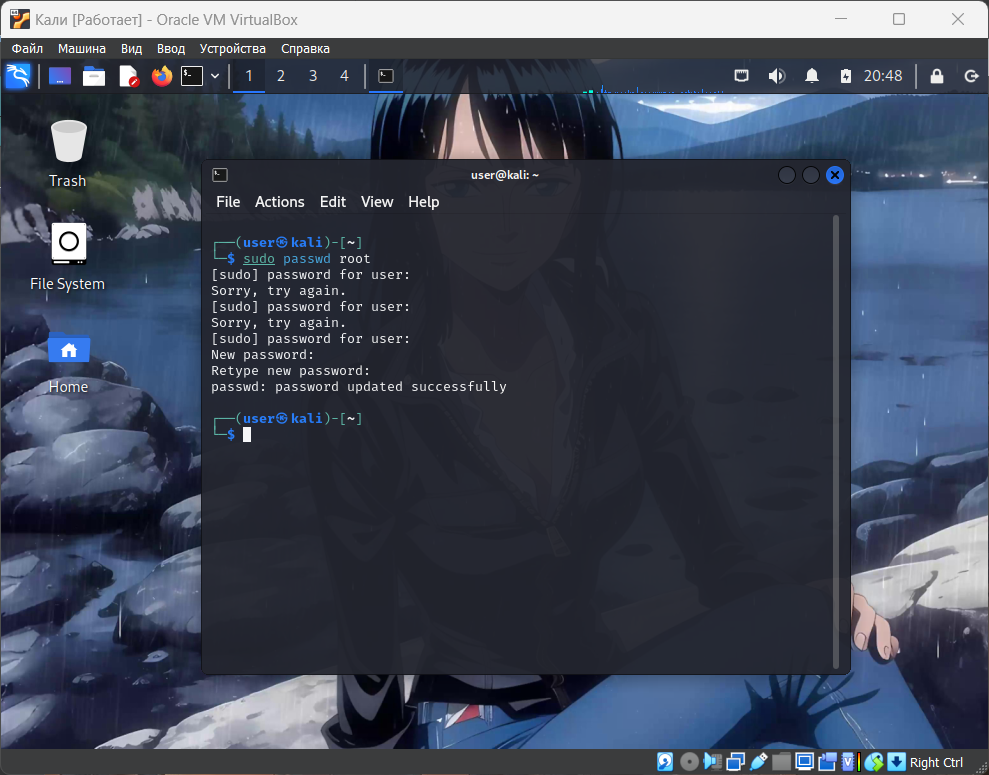Click the 'sudo passwd root' command text
This screenshot has height=775, width=989.
pyautogui.click(x=307, y=259)
